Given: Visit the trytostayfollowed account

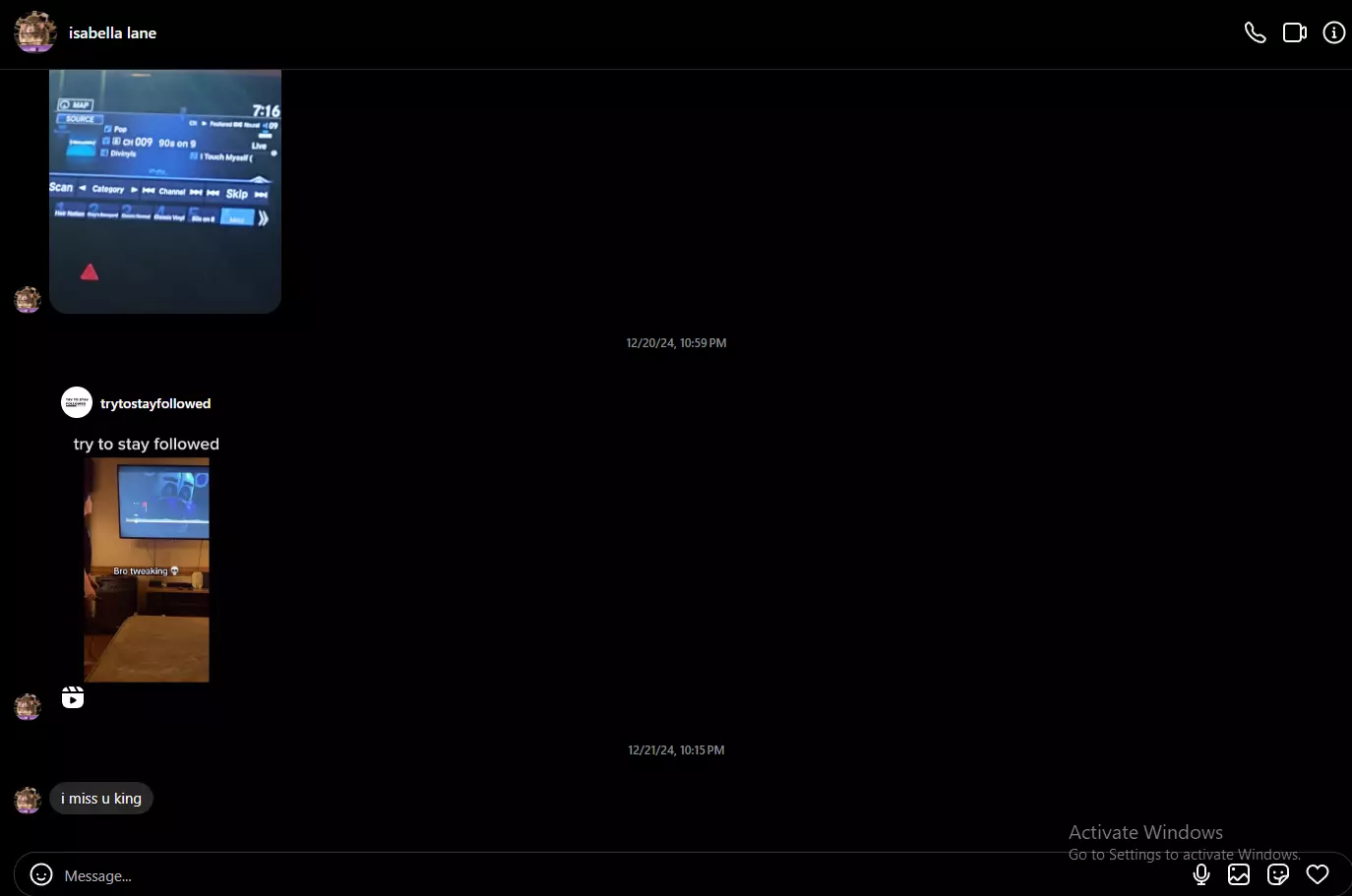Looking at the screenshot, I should click(155, 403).
